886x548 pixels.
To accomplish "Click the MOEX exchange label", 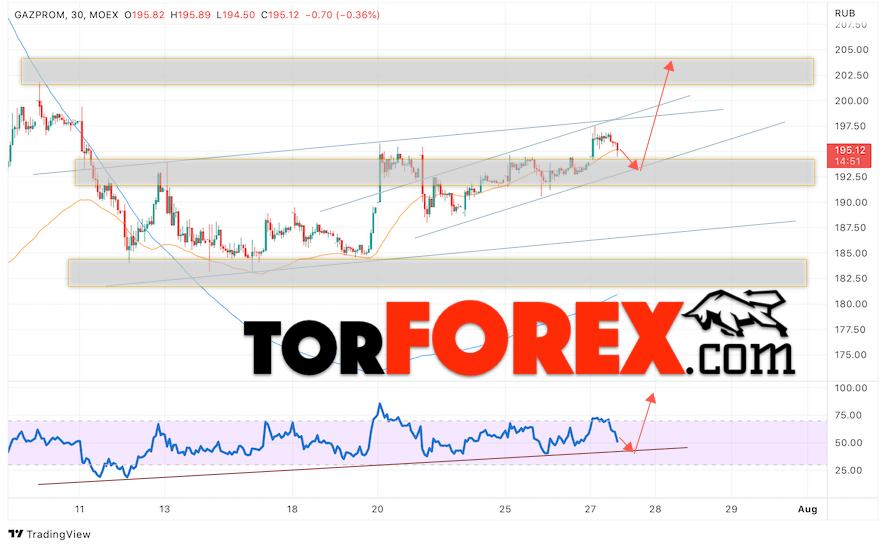I will click(104, 15).
